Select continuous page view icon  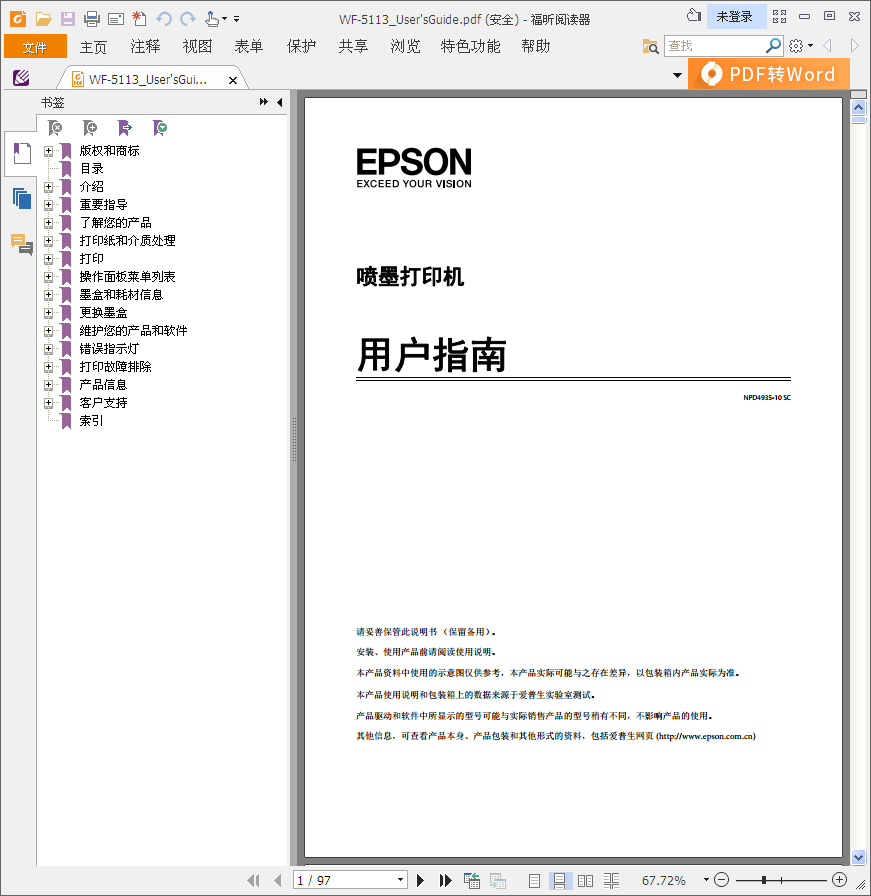[x=560, y=881]
